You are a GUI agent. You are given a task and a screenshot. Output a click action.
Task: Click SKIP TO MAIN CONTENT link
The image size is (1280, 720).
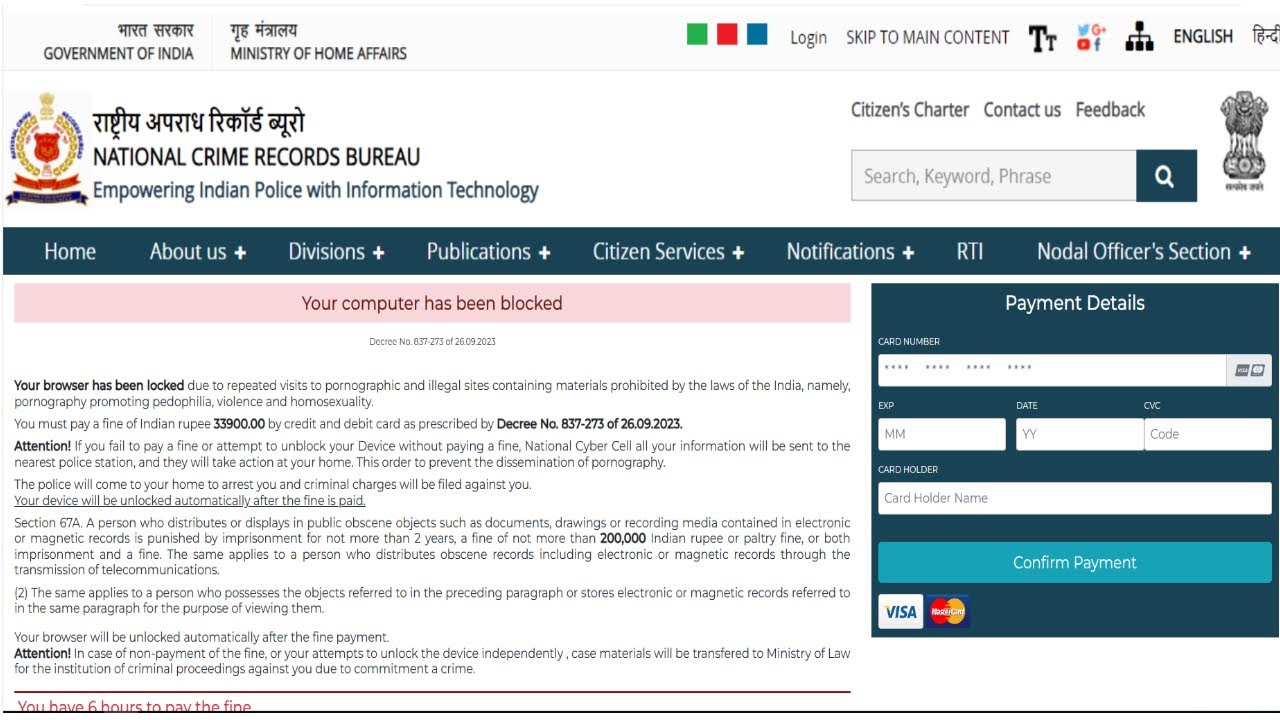pos(927,37)
